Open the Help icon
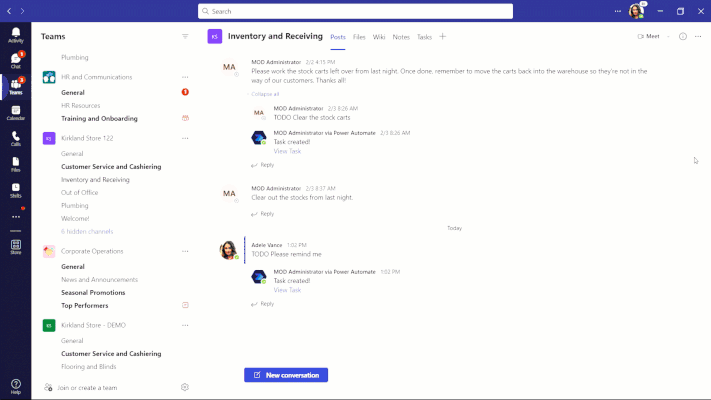 [x=15, y=386]
